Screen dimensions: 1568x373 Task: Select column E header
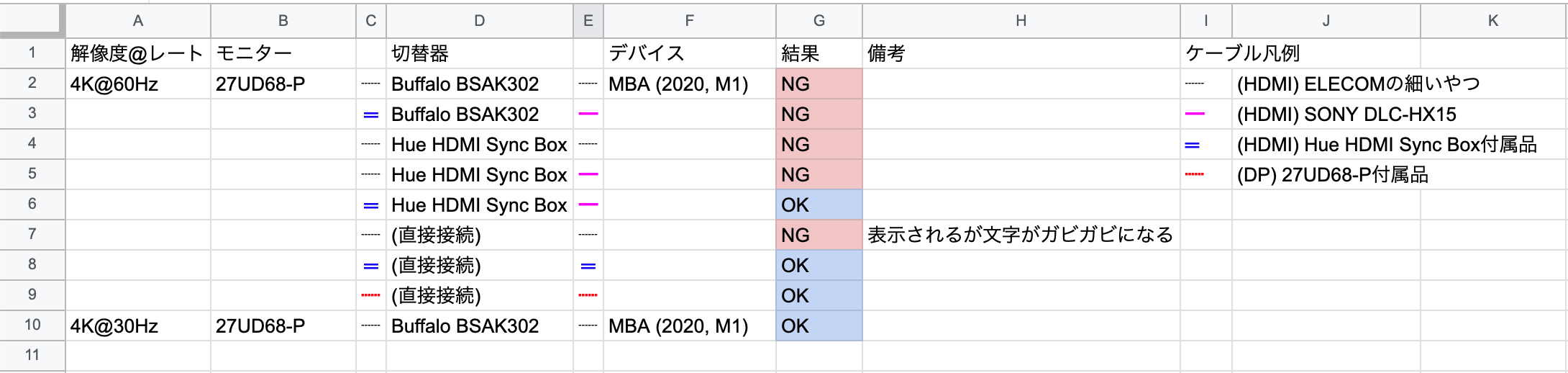tap(588, 20)
